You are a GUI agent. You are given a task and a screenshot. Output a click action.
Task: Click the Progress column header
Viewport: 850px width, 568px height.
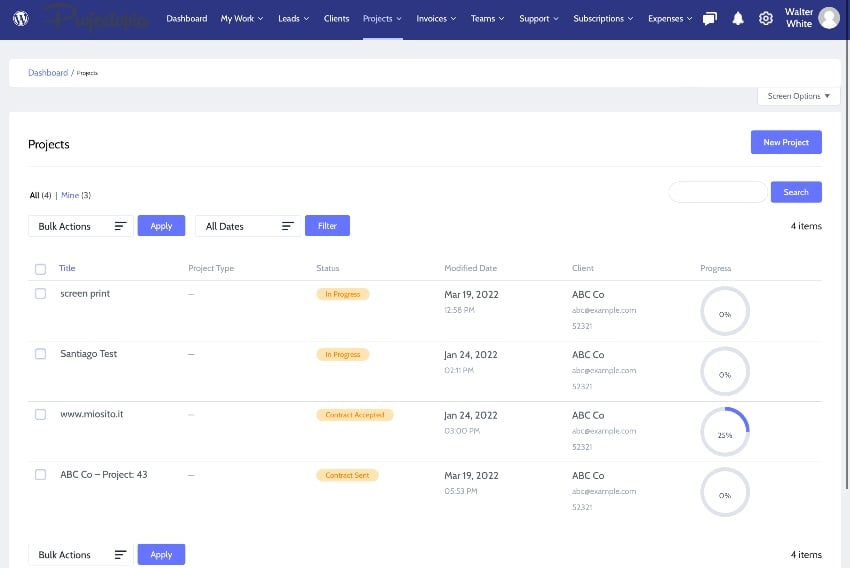click(x=716, y=268)
